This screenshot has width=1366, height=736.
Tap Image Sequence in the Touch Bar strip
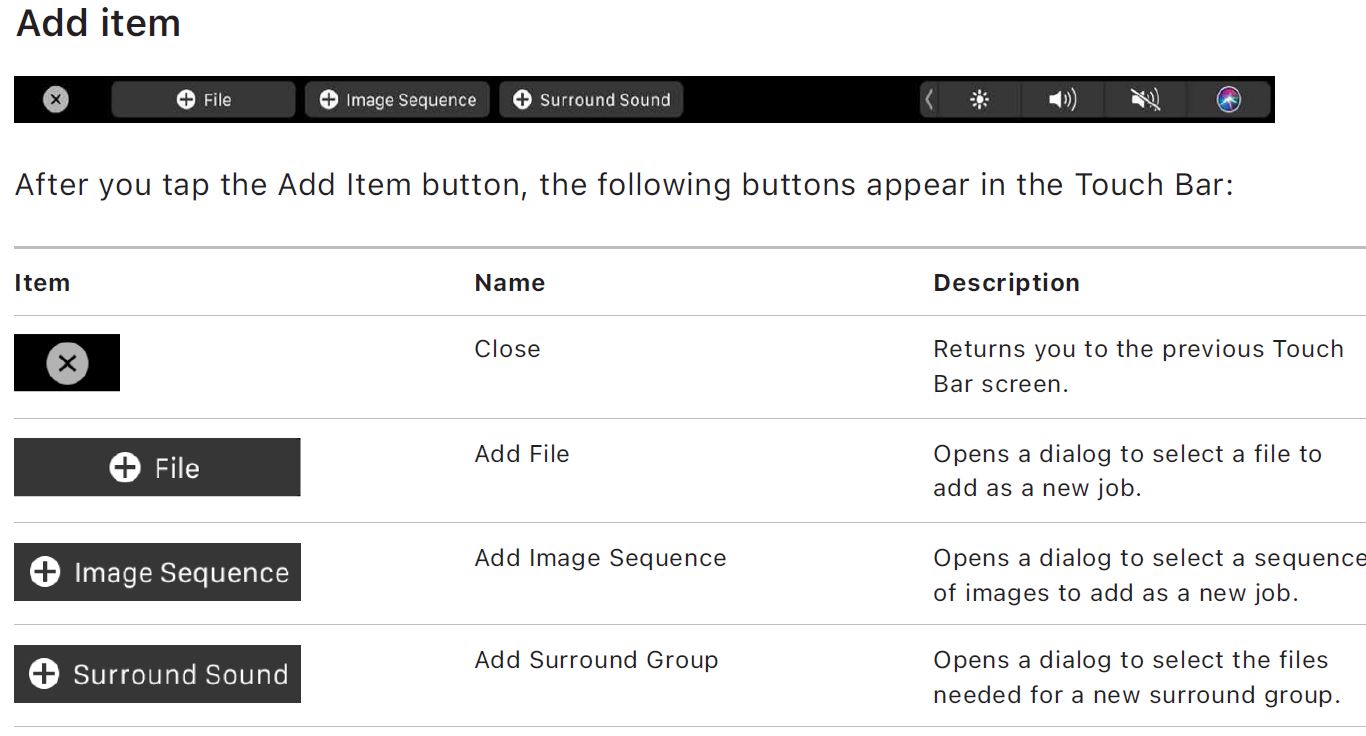[x=397, y=100]
